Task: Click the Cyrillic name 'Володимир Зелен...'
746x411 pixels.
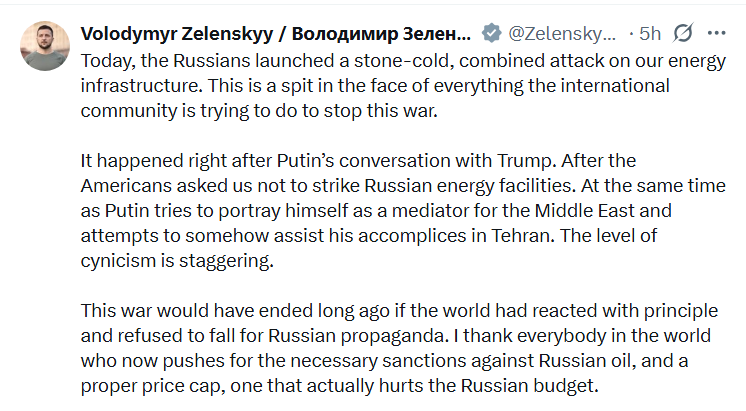Action: tap(381, 34)
